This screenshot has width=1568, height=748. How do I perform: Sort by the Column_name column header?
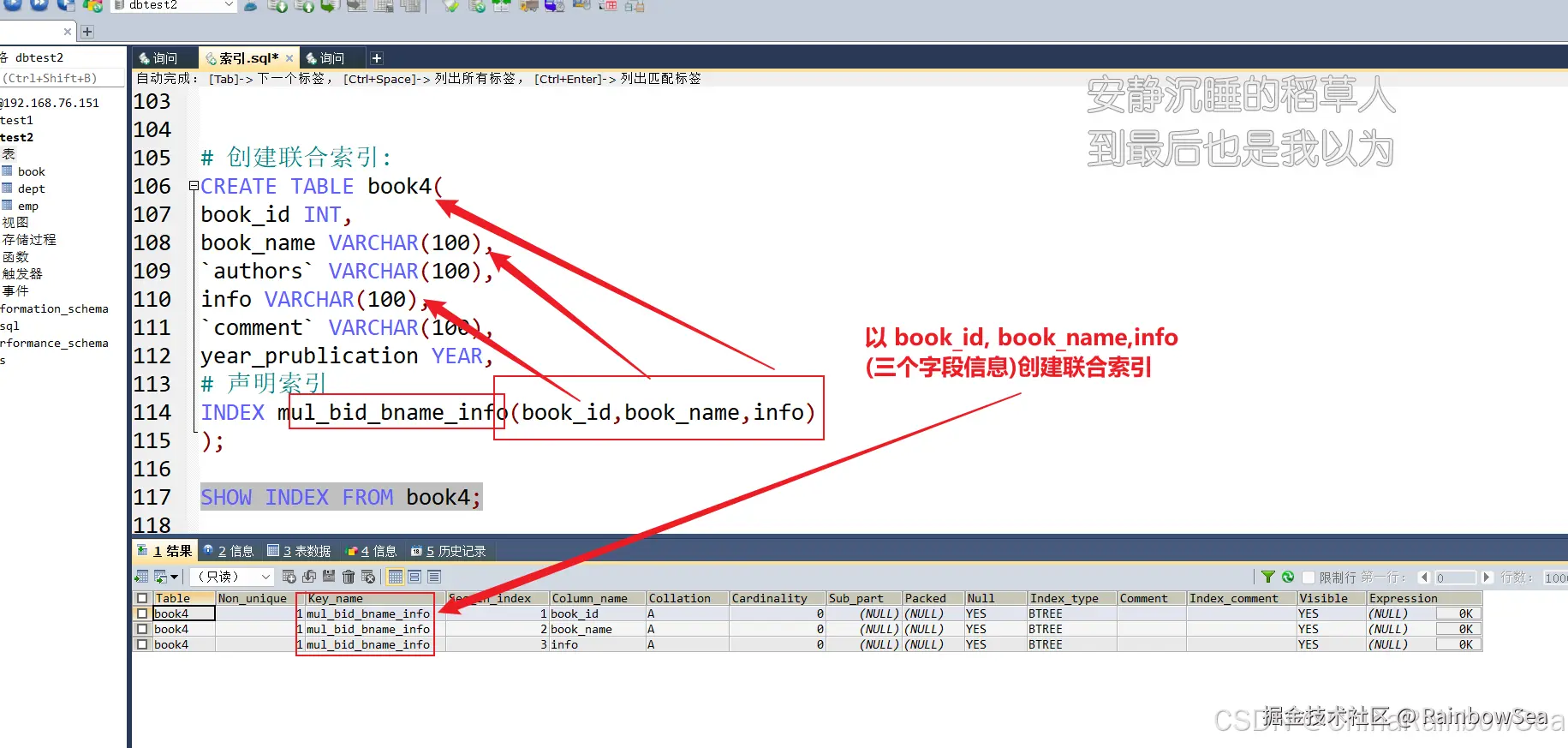point(597,598)
